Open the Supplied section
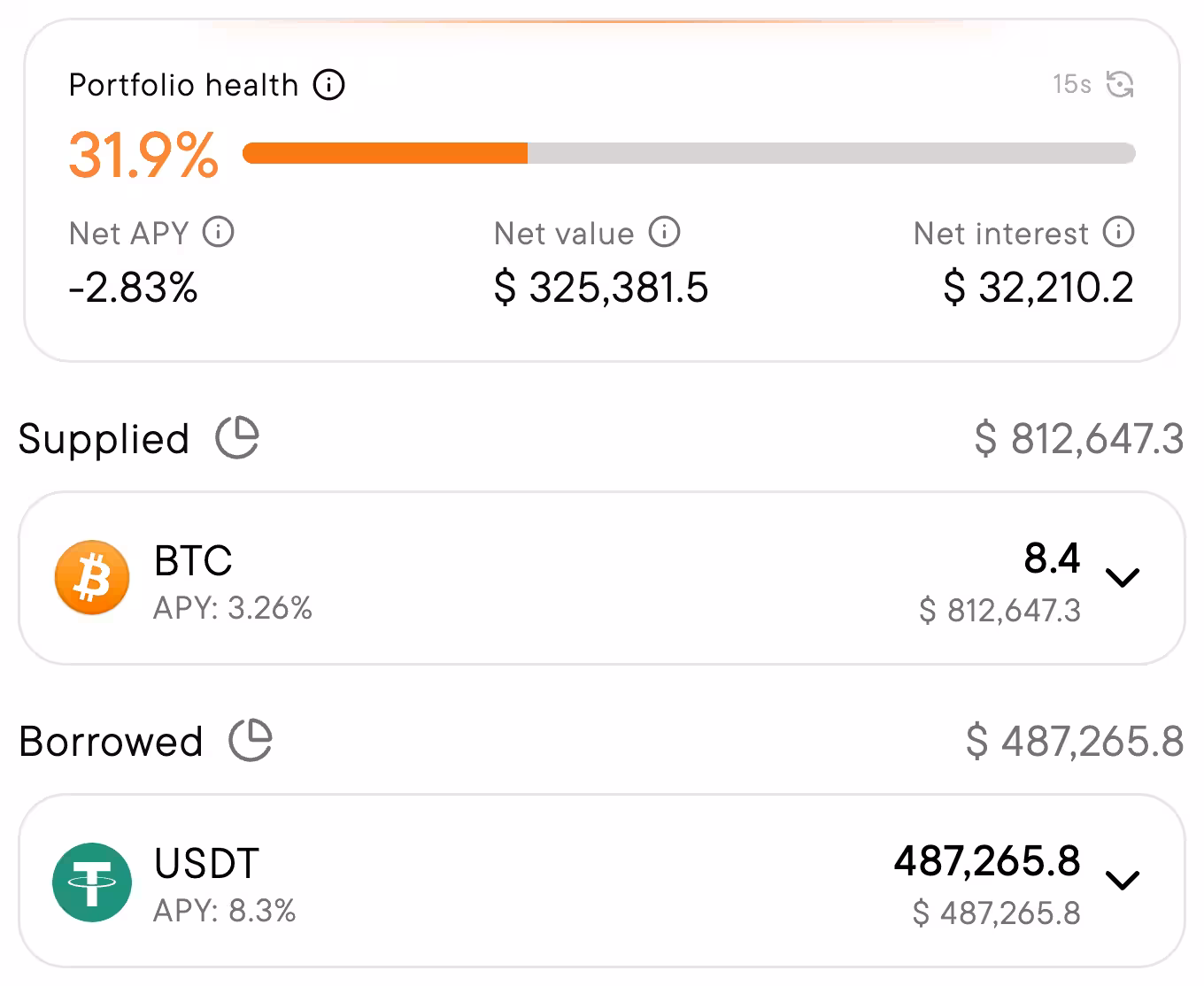 coord(104,437)
